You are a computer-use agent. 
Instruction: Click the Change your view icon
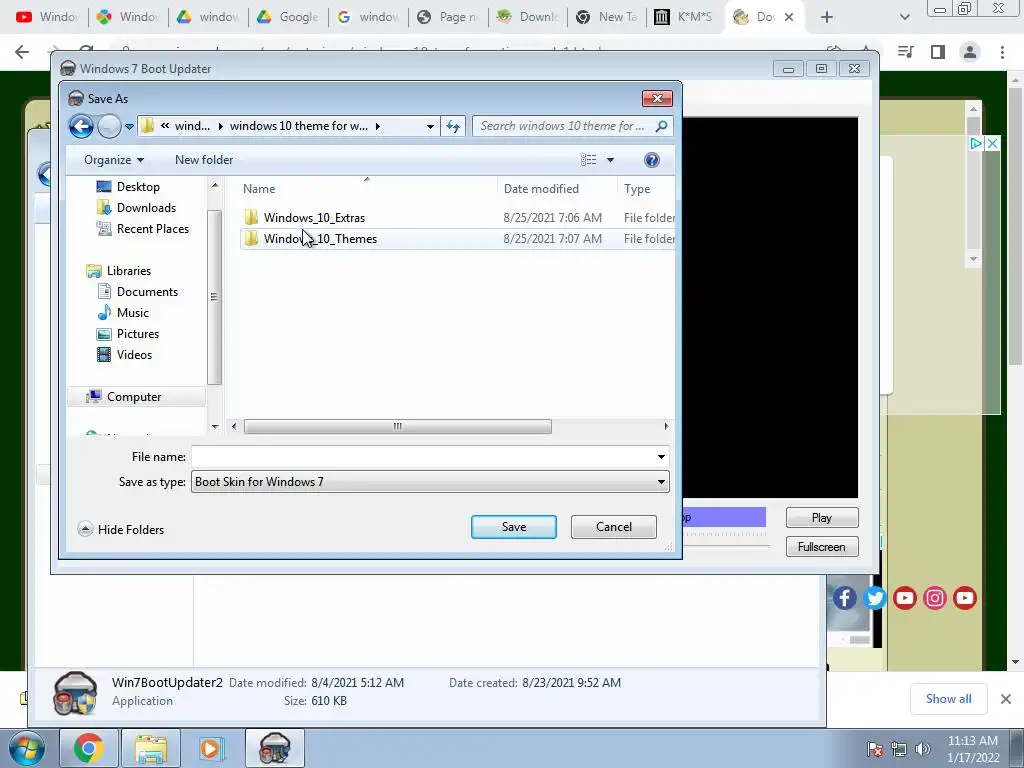pos(588,160)
